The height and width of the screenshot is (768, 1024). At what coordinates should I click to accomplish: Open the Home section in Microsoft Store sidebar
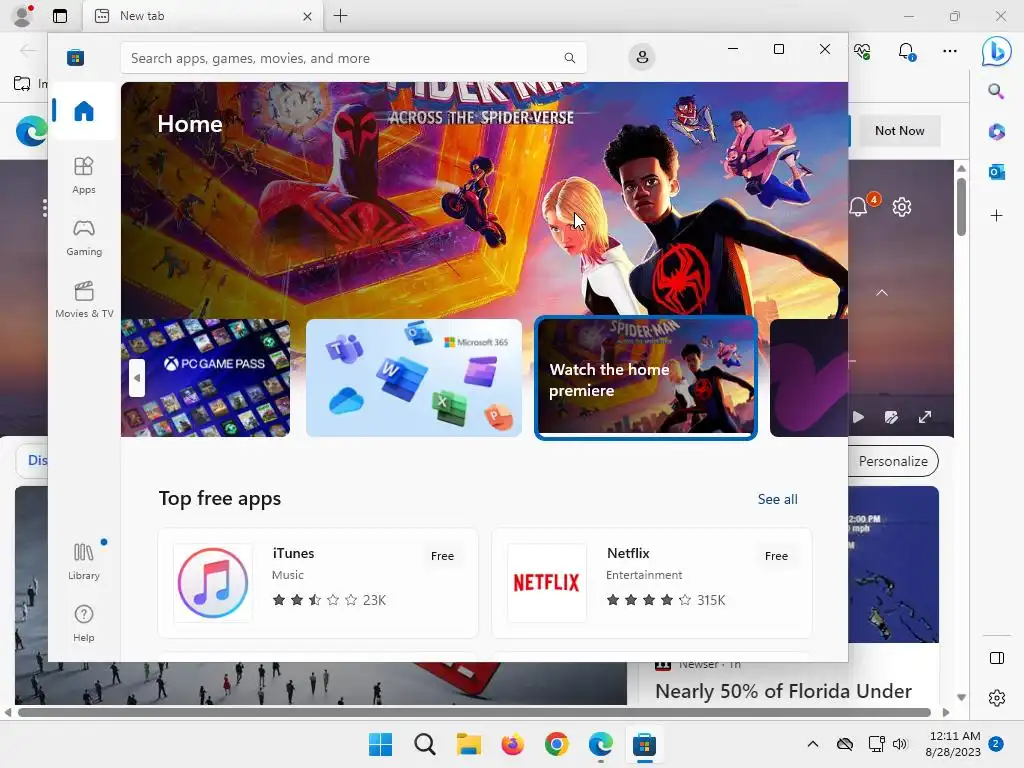click(84, 111)
